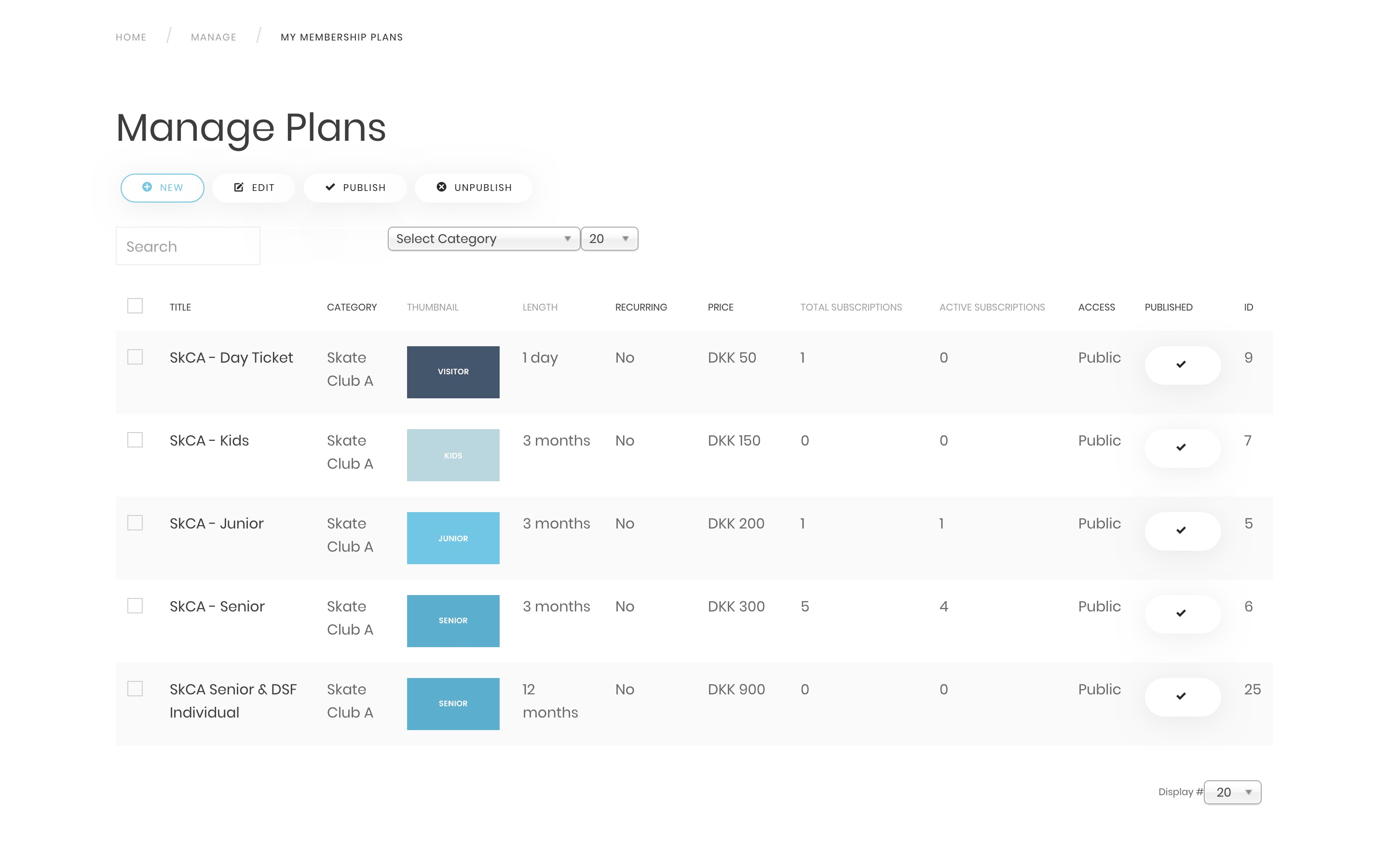Open the SkCA - Junior plan title
The width and height of the screenshot is (1389, 868).
[217, 524]
